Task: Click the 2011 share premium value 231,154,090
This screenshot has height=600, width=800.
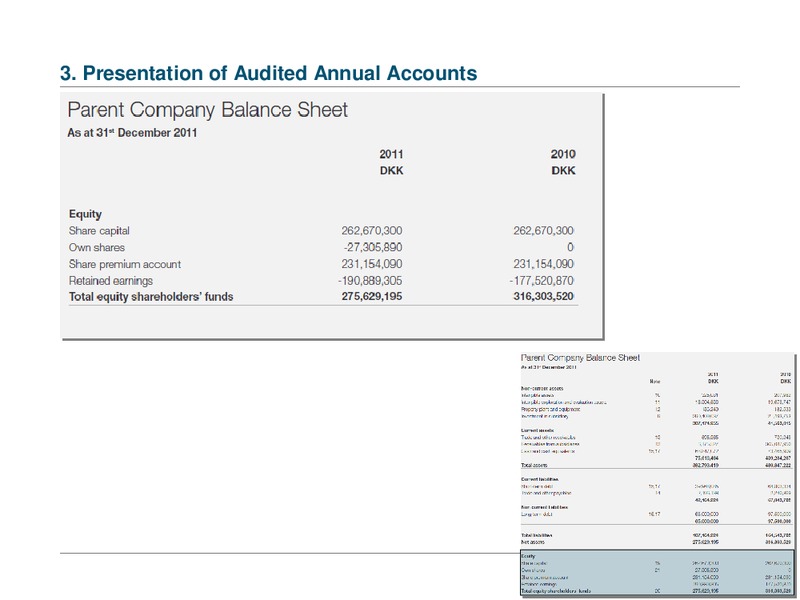Action: (x=372, y=264)
